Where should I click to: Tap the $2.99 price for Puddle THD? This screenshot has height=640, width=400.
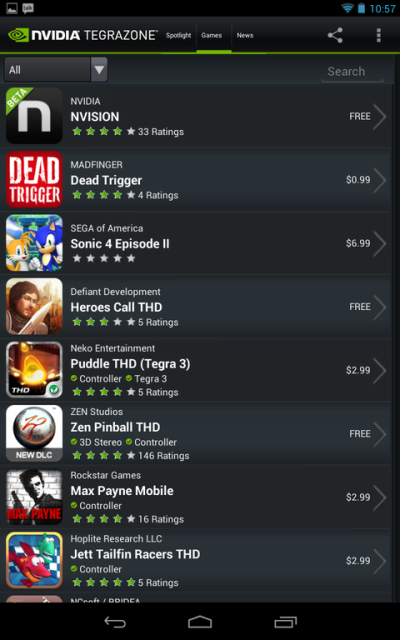click(358, 370)
